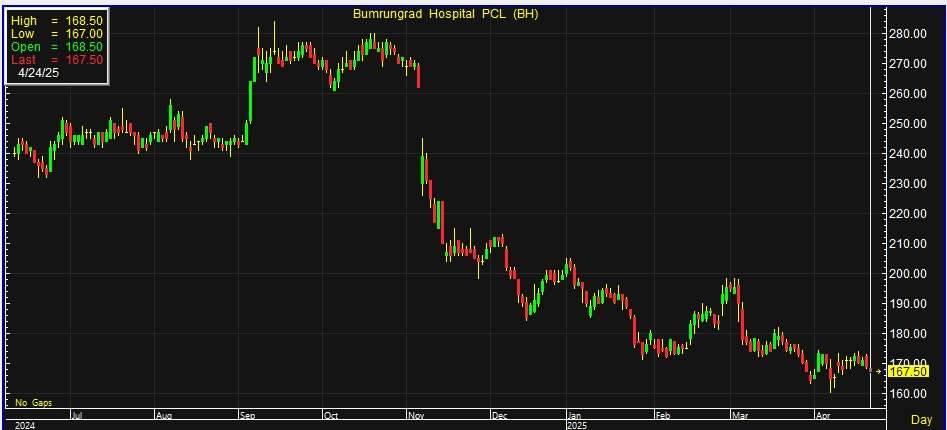
Task: Click the 230.00 price axis label
Action: 908,184
